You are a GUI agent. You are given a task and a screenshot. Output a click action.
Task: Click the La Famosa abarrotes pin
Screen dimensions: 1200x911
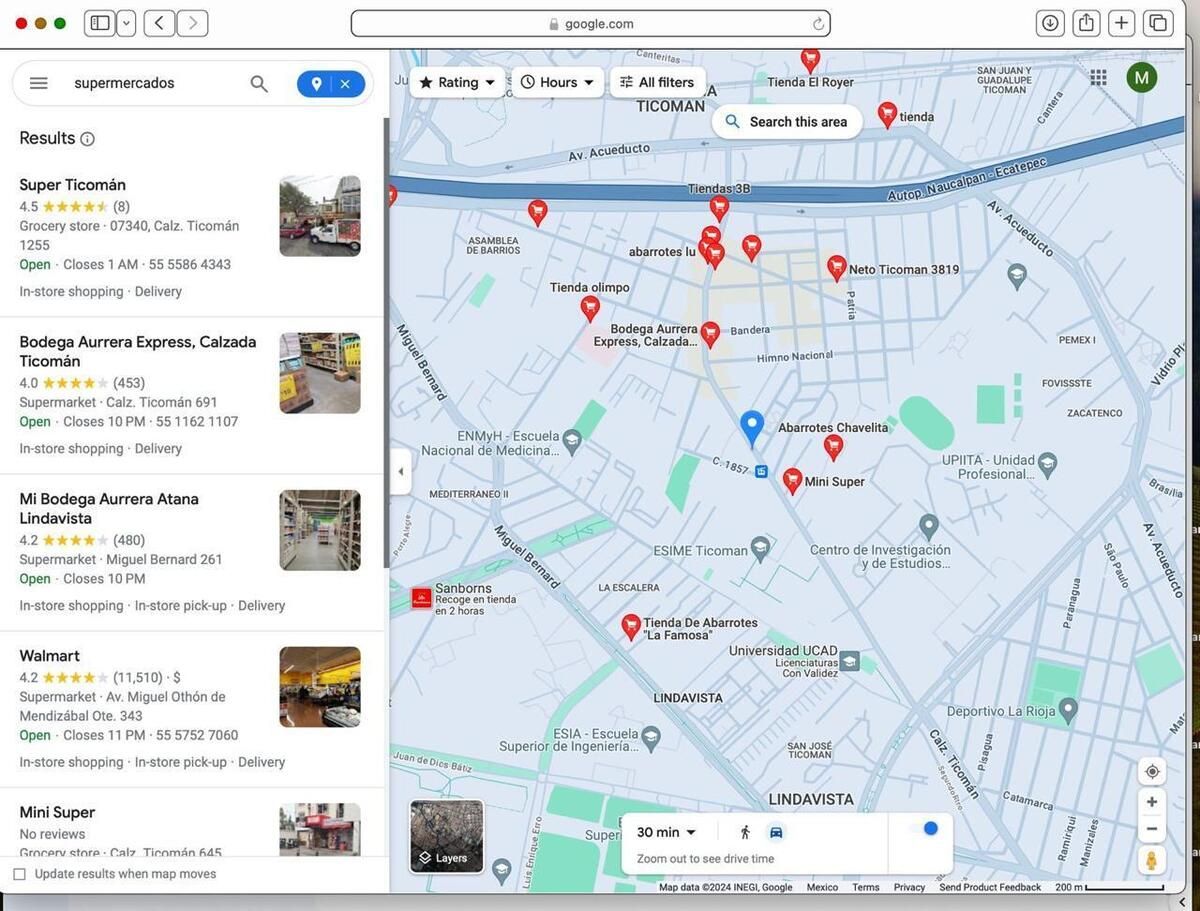(631, 628)
